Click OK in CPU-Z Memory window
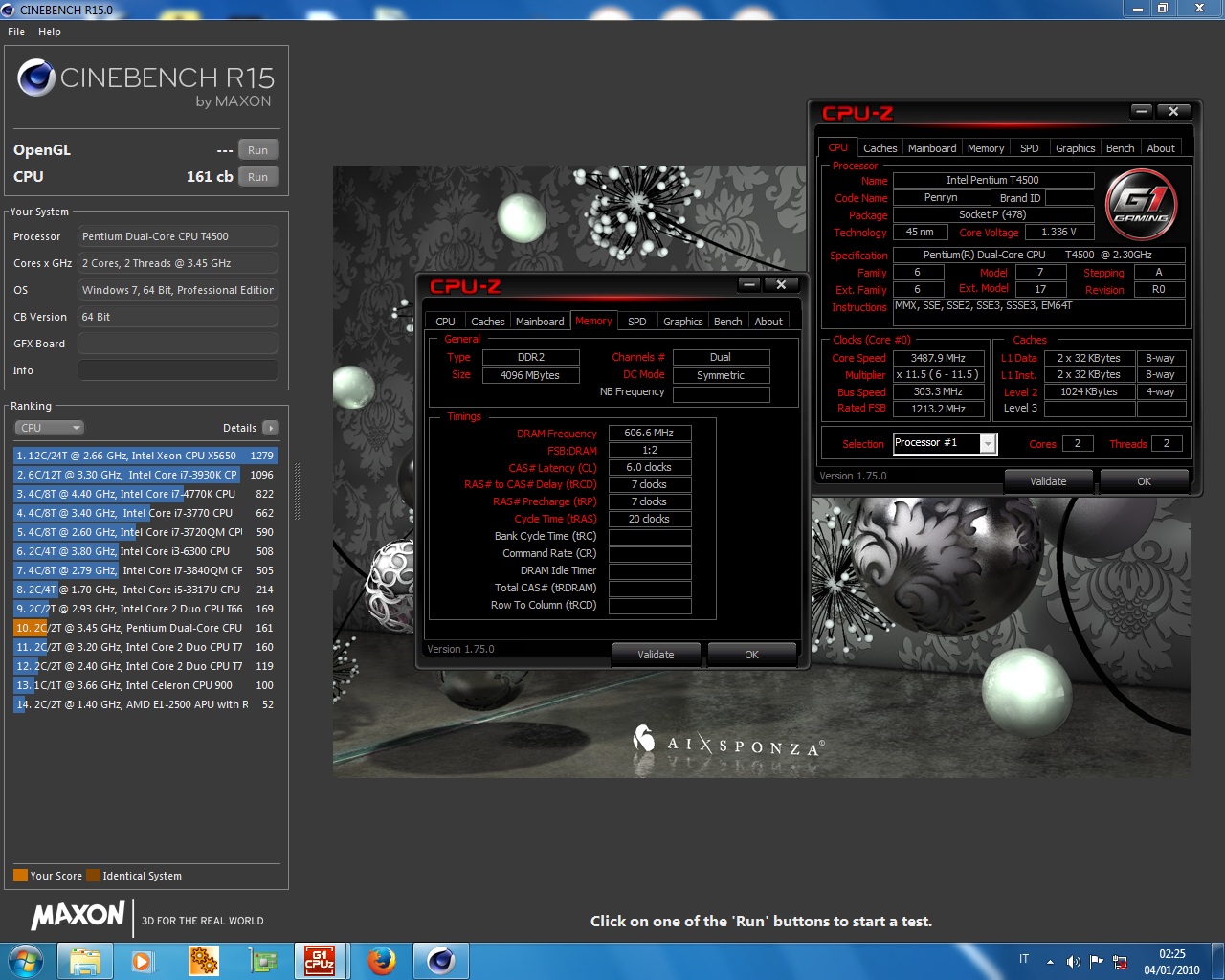This screenshot has width=1225, height=980. [x=752, y=655]
